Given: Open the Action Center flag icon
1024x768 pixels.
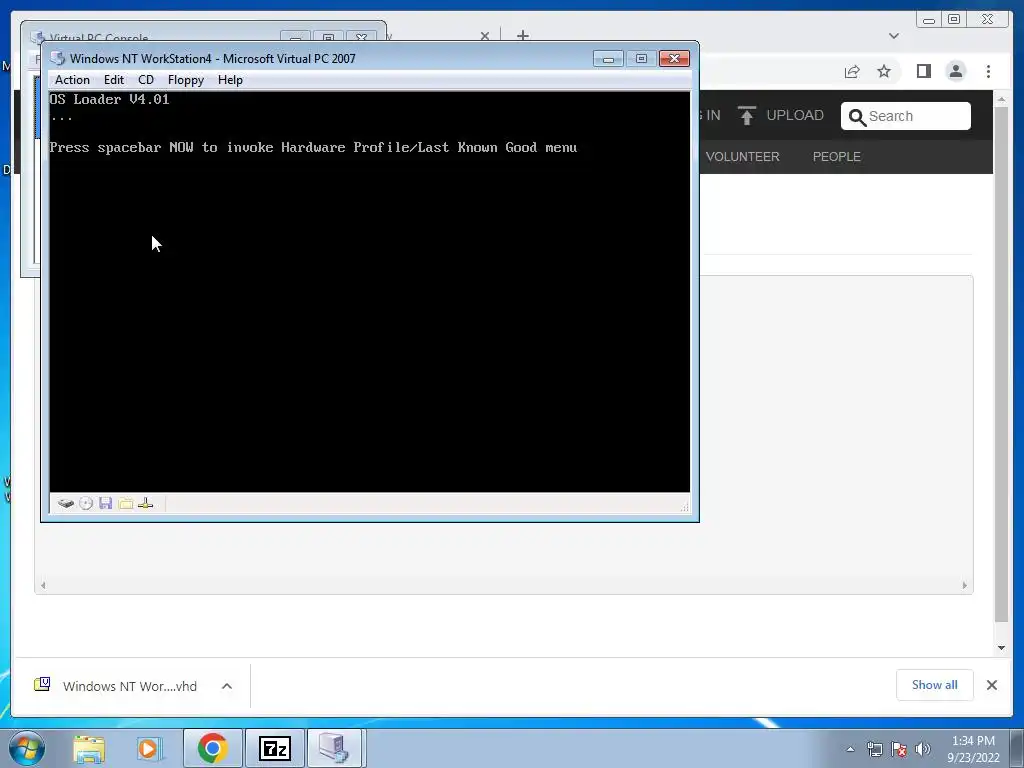Looking at the screenshot, I should click(899, 749).
